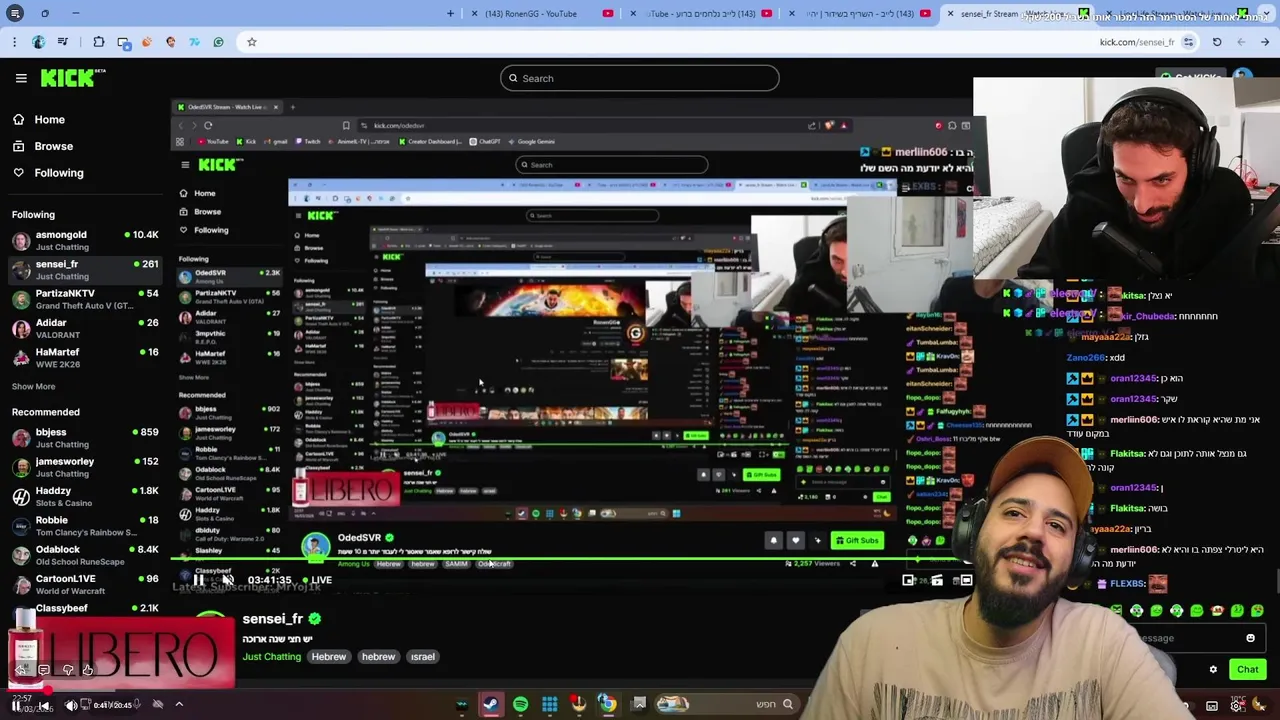1280x720 pixels.
Task: Click the bookmark star in address bar
Action: tap(252, 42)
